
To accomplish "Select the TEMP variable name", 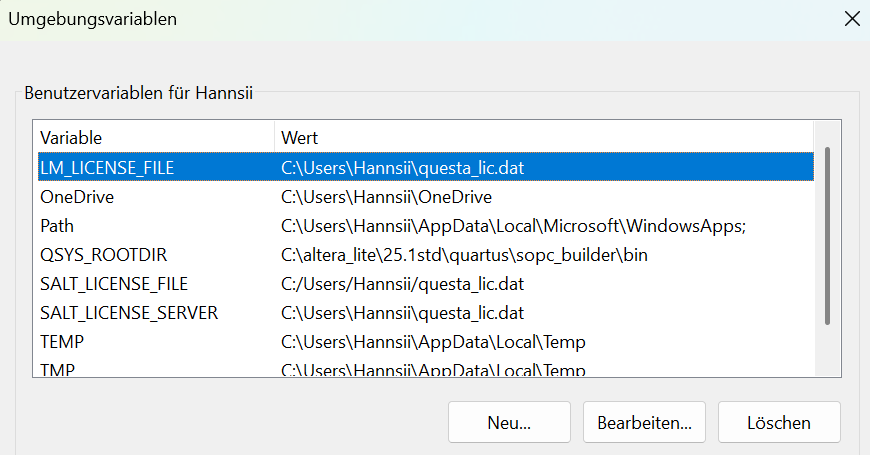I will pos(62,342).
